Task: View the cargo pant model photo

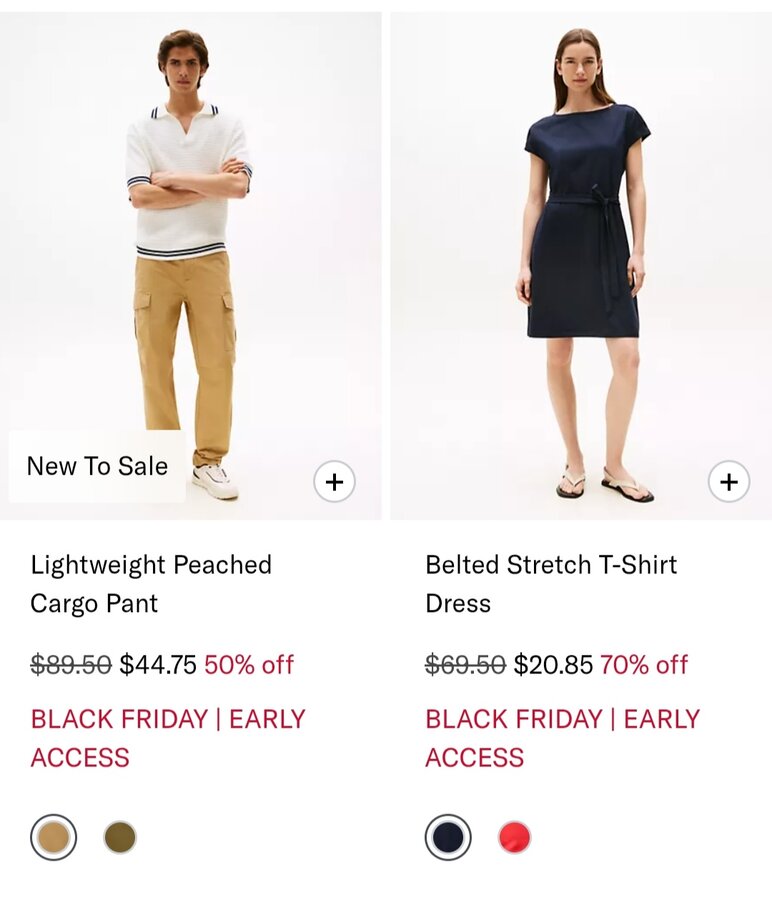Action: (x=191, y=266)
